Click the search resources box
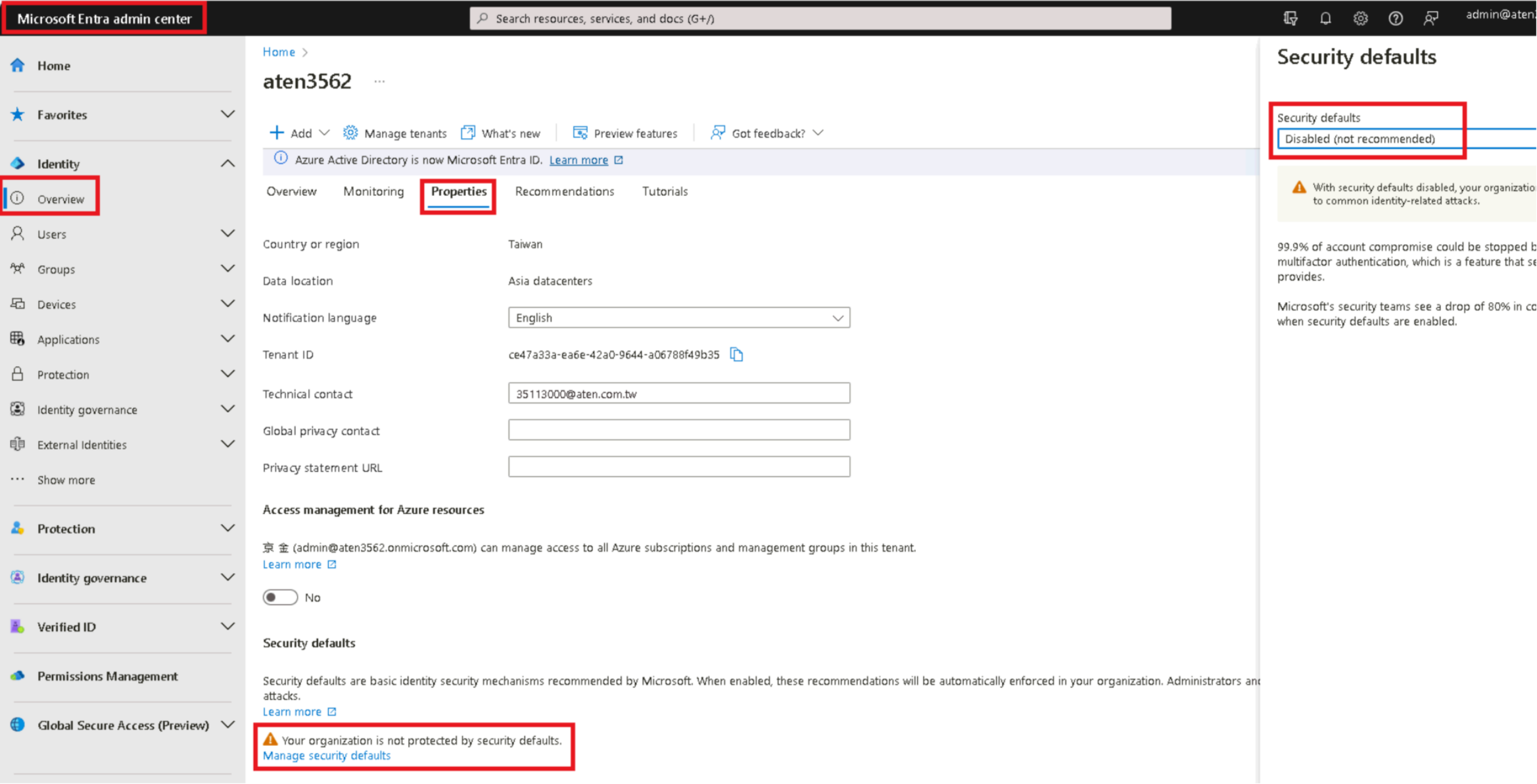Image resolution: width=1537 pixels, height=784 pixels. tap(820, 18)
